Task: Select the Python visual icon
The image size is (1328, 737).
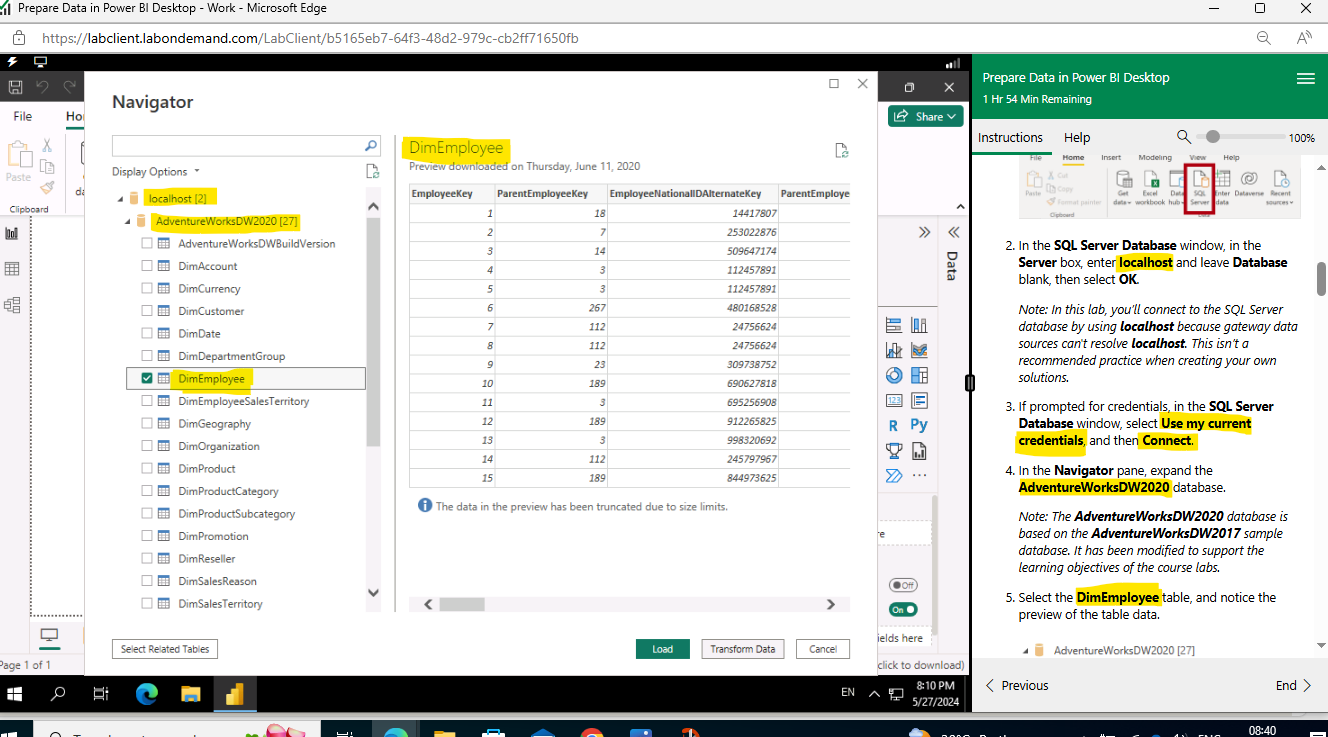Action: coord(919,425)
